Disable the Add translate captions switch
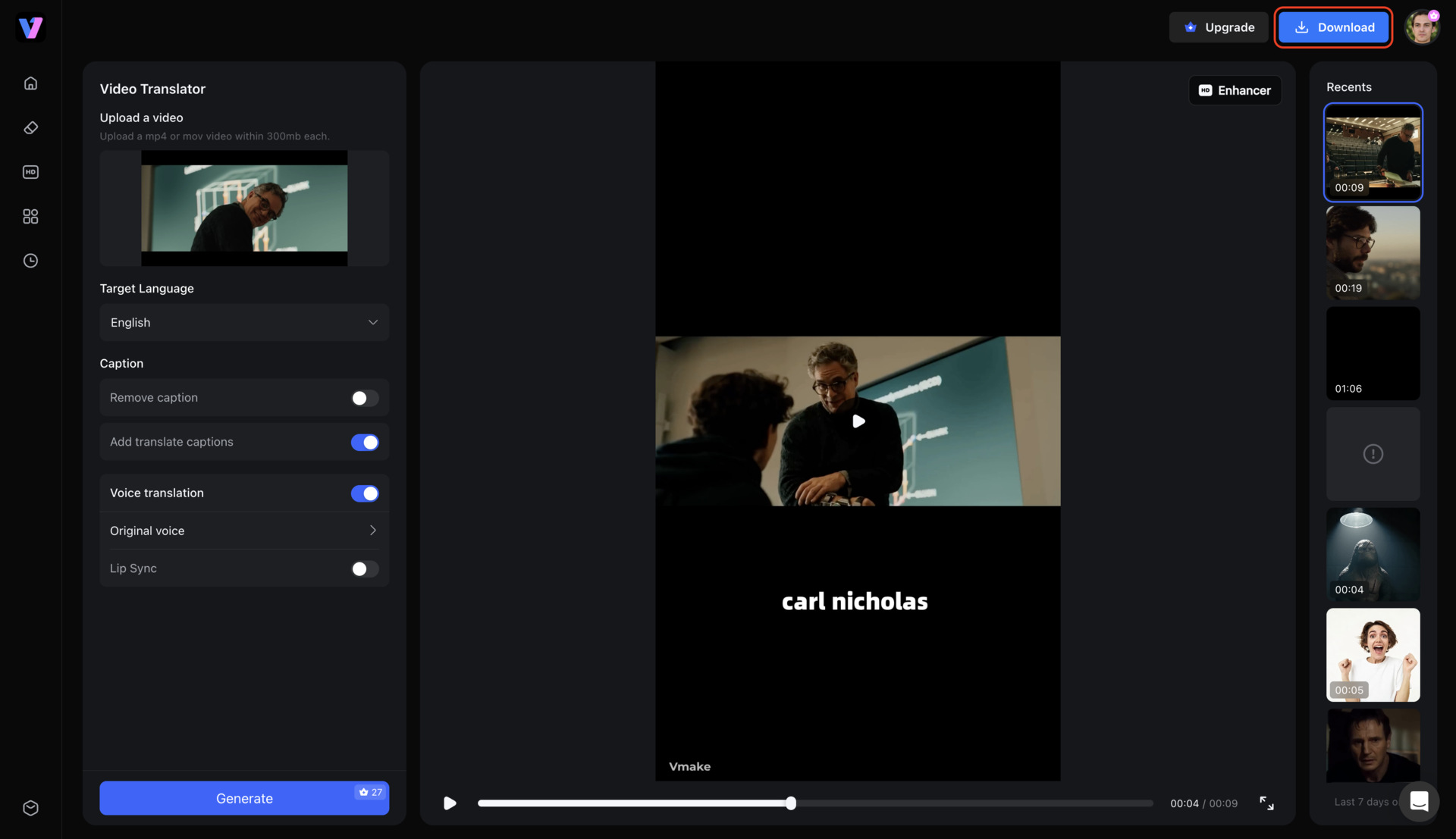Screen dimensions: 1456x839 pyautogui.click(x=365, y=443)
